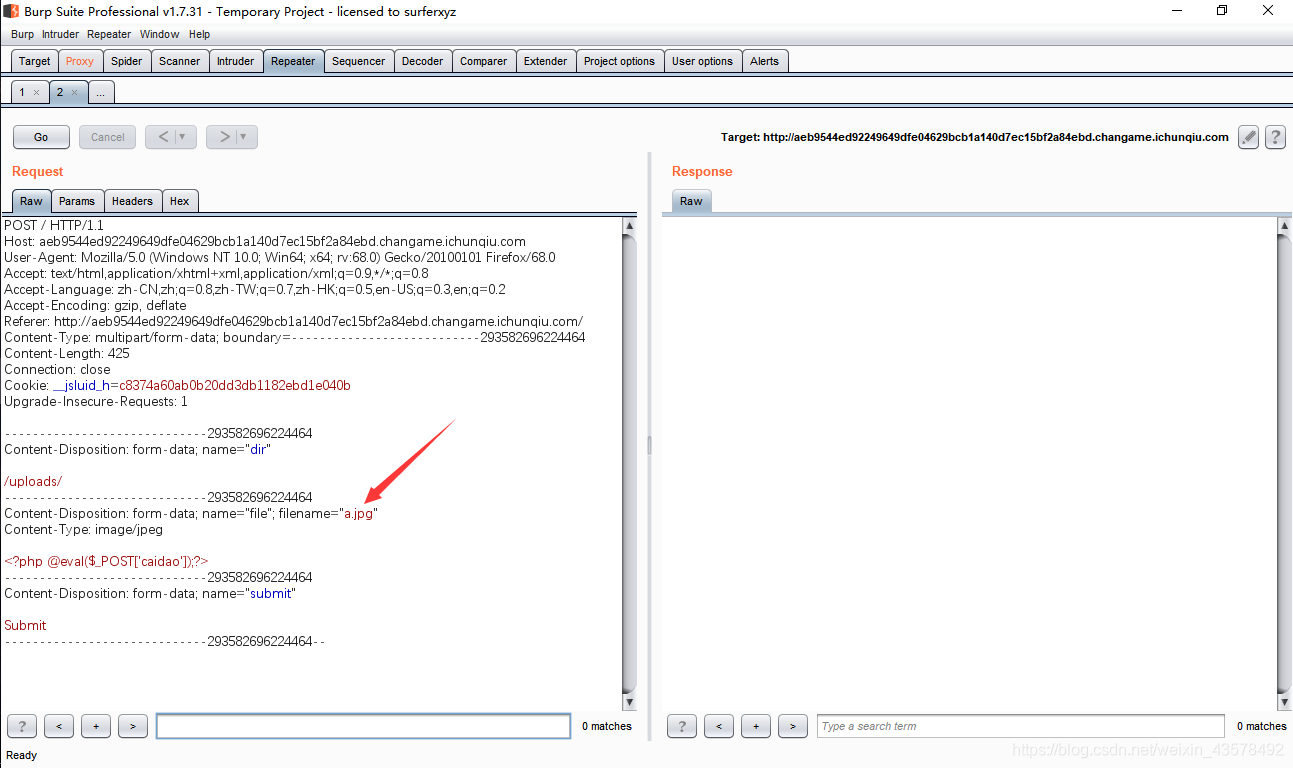
Task: Switch to the Extender tab
Action: point(546,61)
